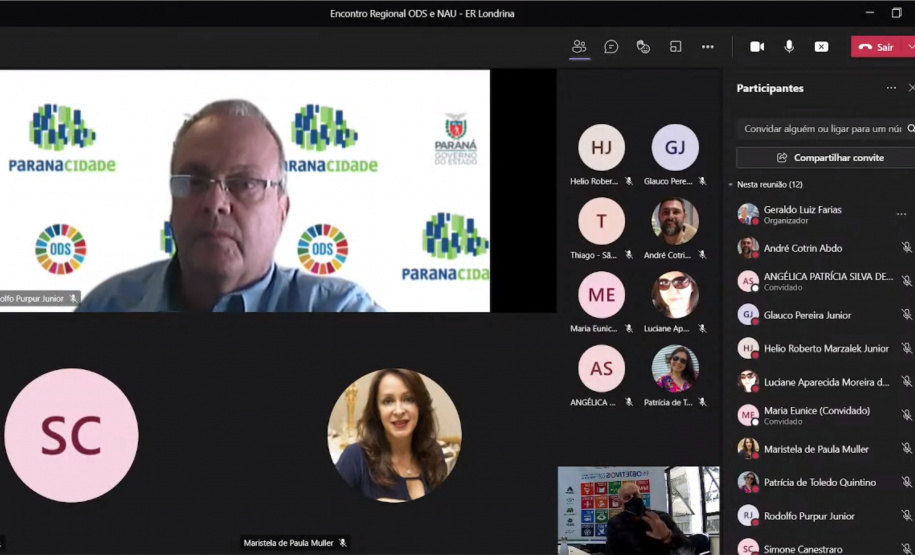915x555 pixels.
Task: Open more options in Participantes header
Action: click(891, 88)
